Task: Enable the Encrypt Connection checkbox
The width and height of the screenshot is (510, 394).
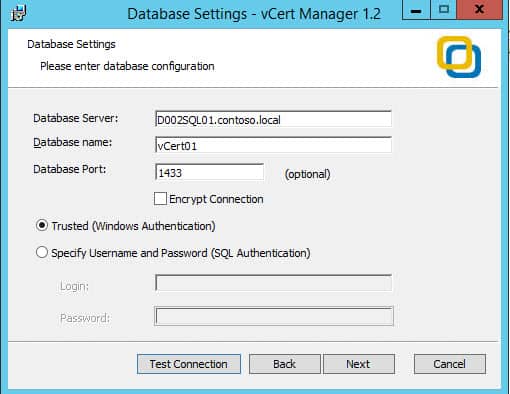Action: 160,198
